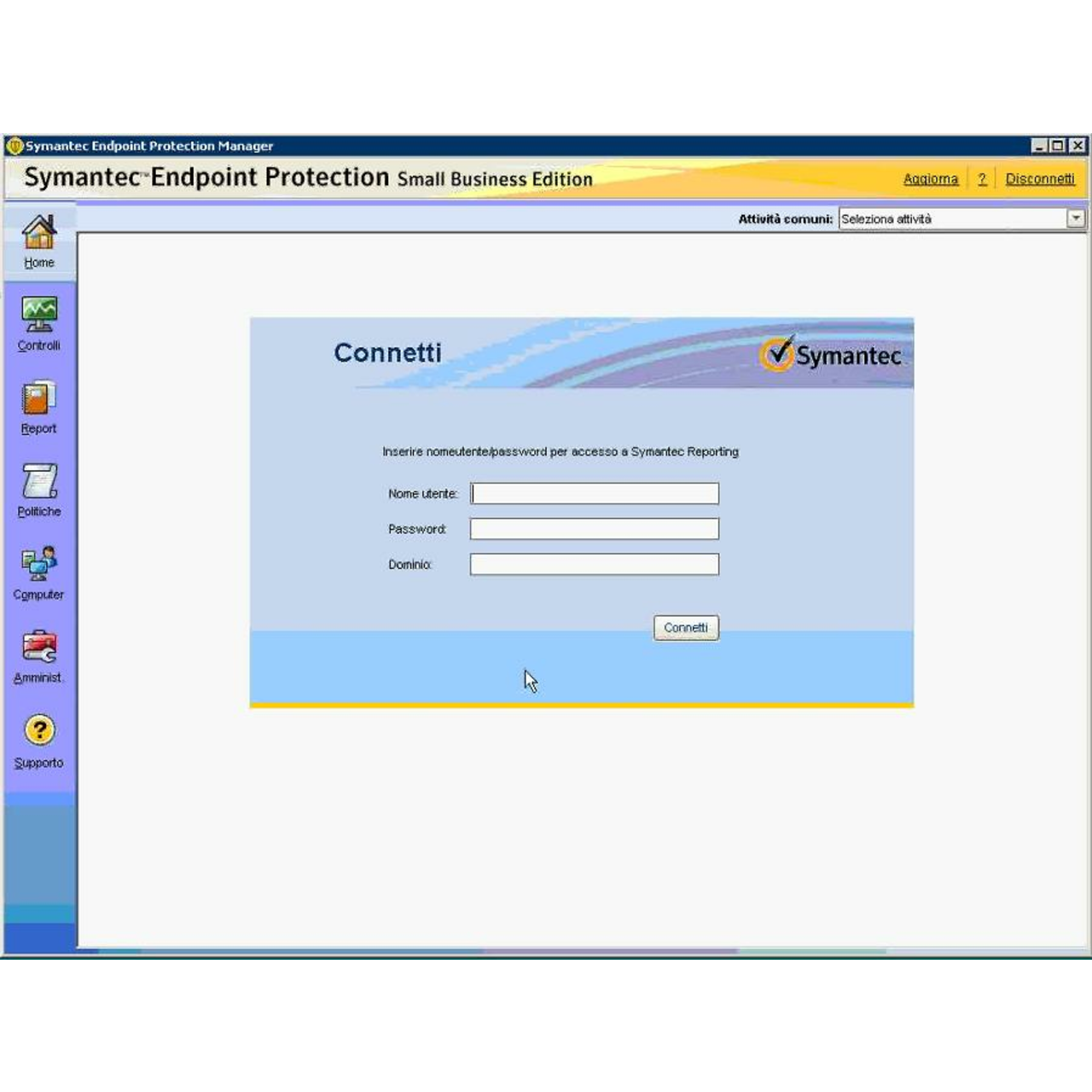Open the Controlli panel
1092x1092 pixels.
(38, 320)
